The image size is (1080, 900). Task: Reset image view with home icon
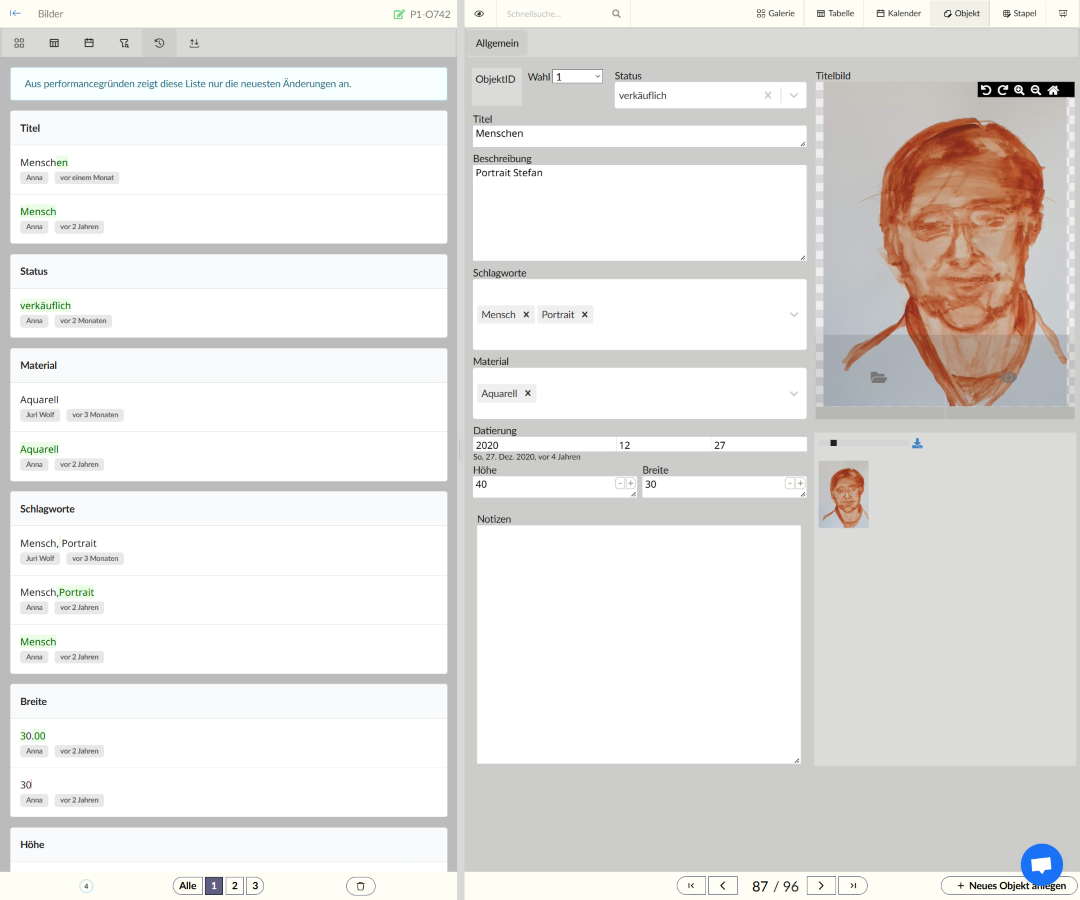tap(1053, 90)
